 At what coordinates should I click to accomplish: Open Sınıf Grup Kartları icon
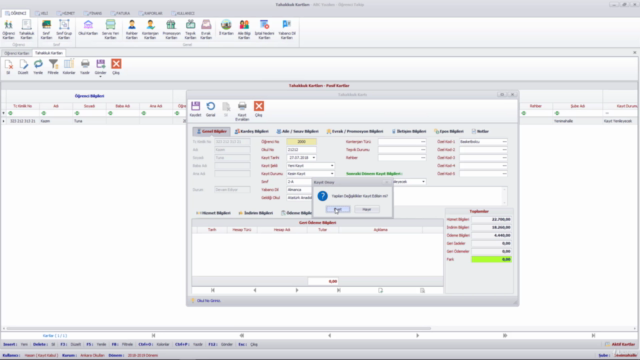pos(64,30)
